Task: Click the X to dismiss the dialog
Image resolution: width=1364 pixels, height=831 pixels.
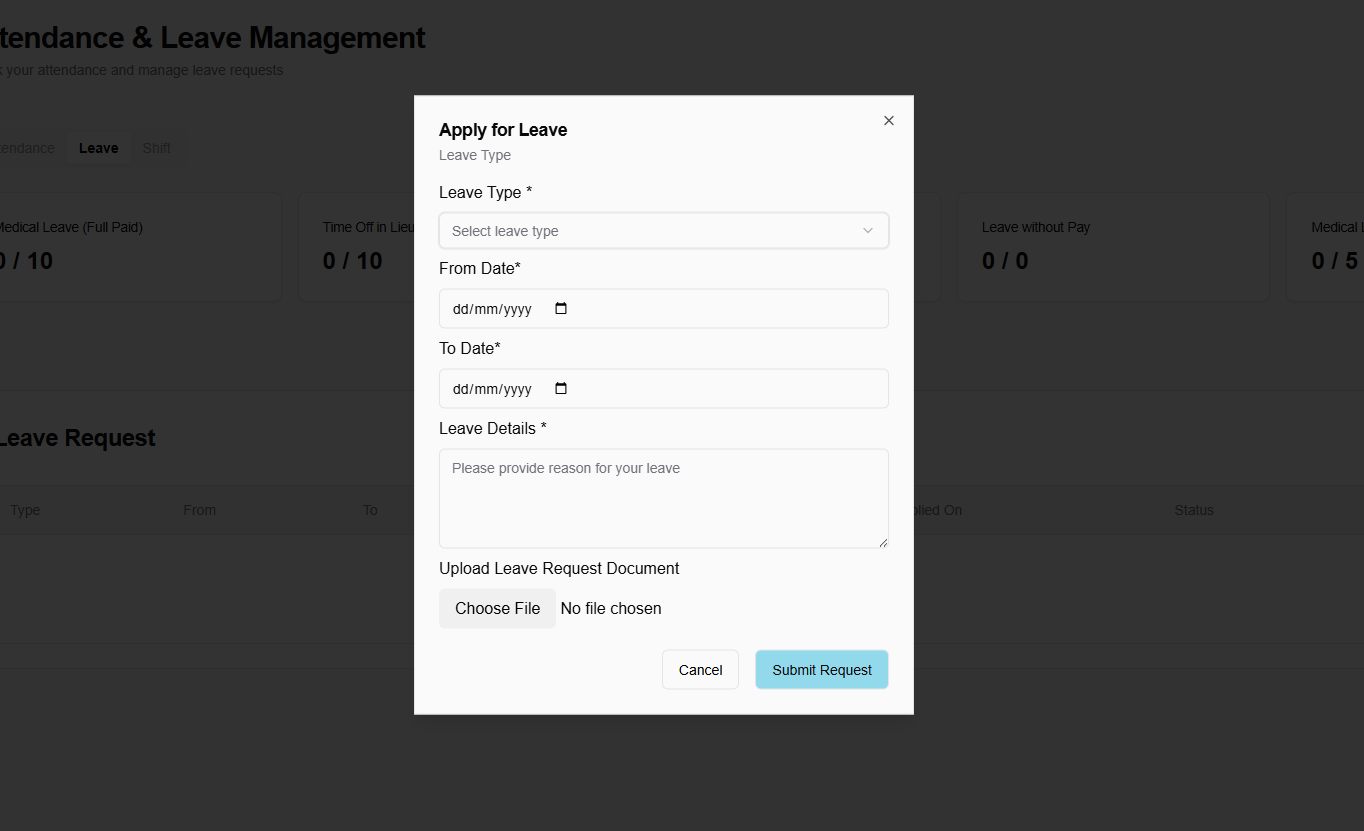Action: pyautogui.click(x=888, y=120)
